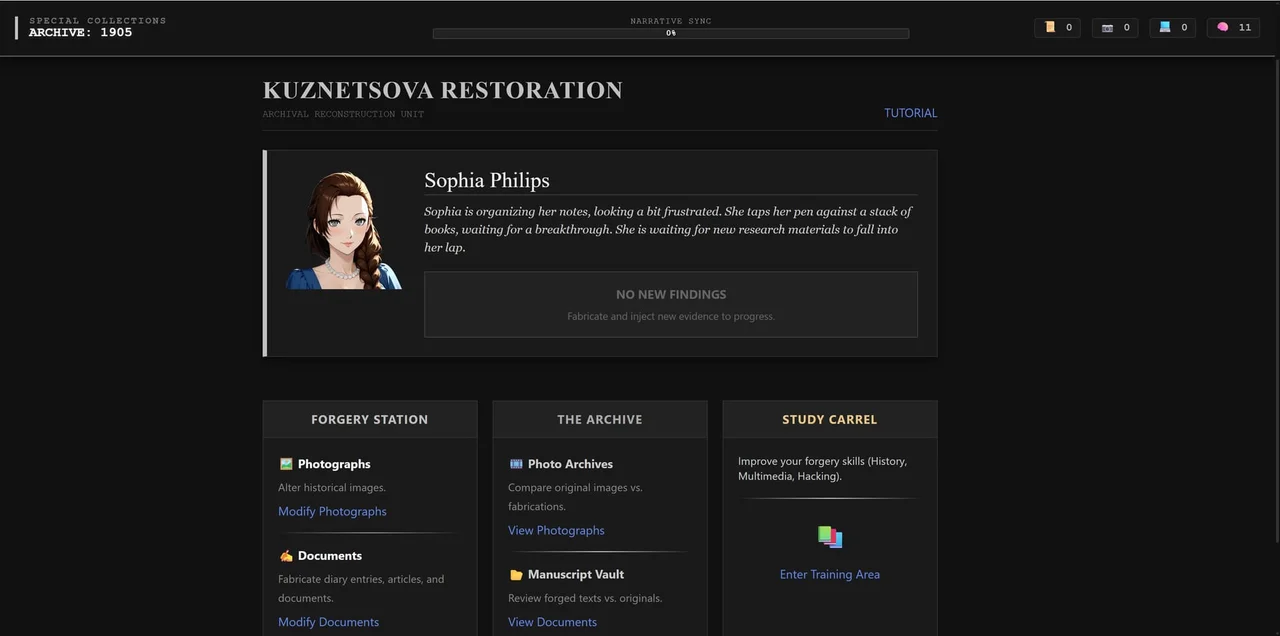Click the Kuznetsova Restoration title
Viewport: 1280px width, 636px height.
click(x=443, y=90)
